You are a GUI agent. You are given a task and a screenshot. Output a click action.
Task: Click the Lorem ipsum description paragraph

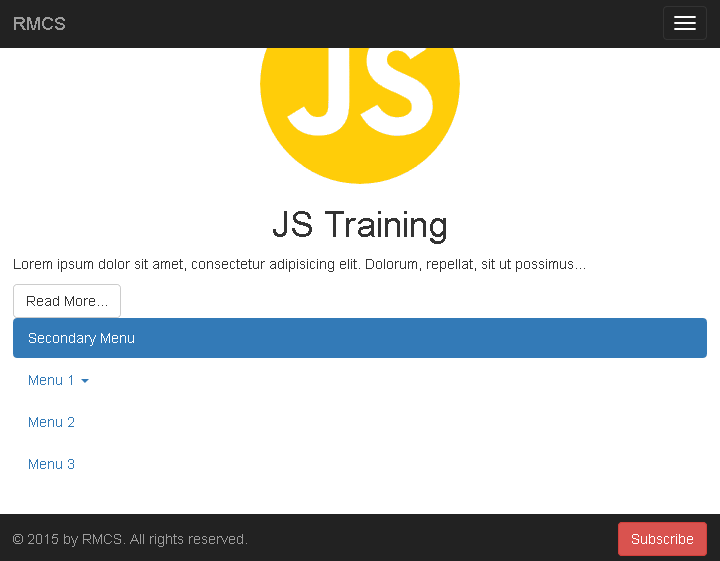pyautogui.click(x=299, y=264)
